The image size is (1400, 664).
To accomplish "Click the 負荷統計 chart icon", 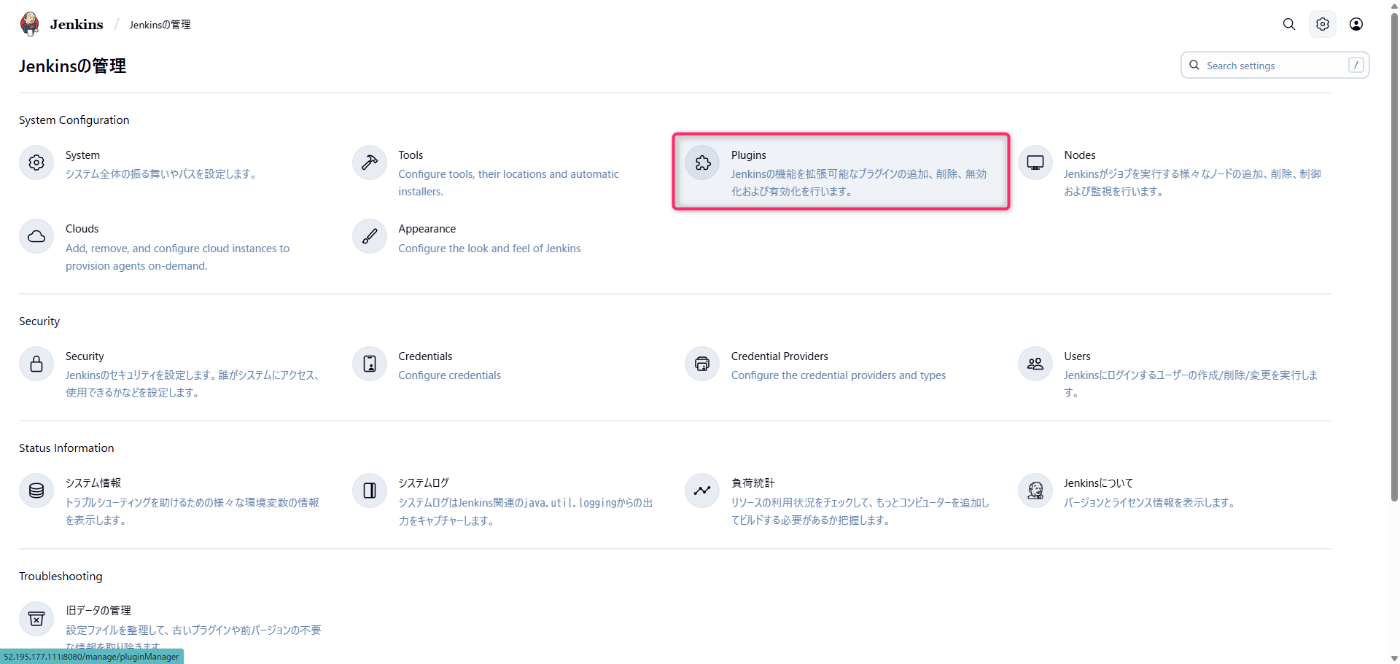I will click(x=702, y=491).
